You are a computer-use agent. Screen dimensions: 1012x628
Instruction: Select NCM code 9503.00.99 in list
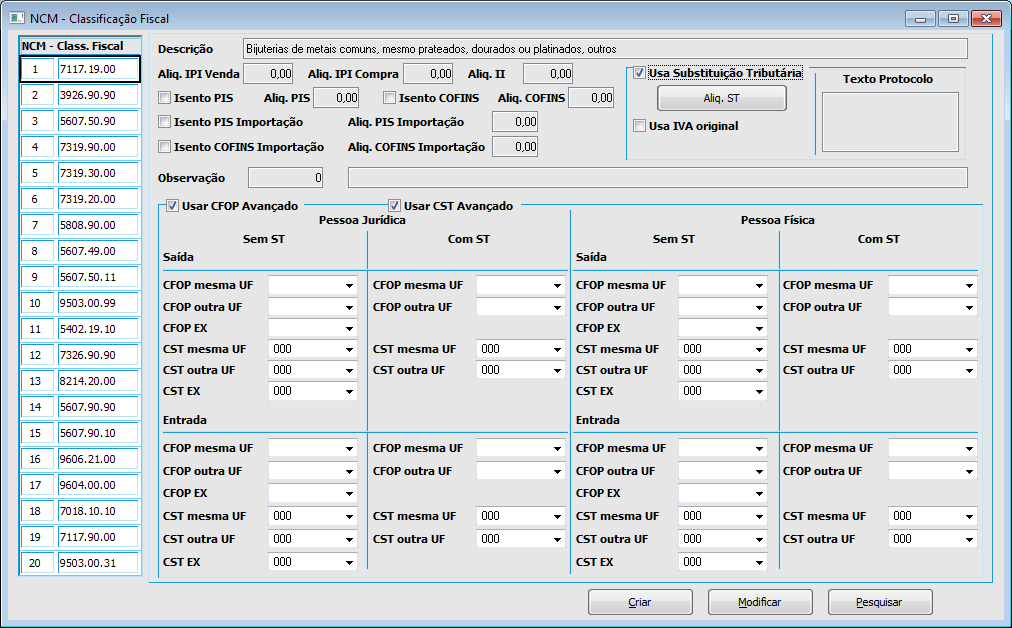[x=97, y=303]
